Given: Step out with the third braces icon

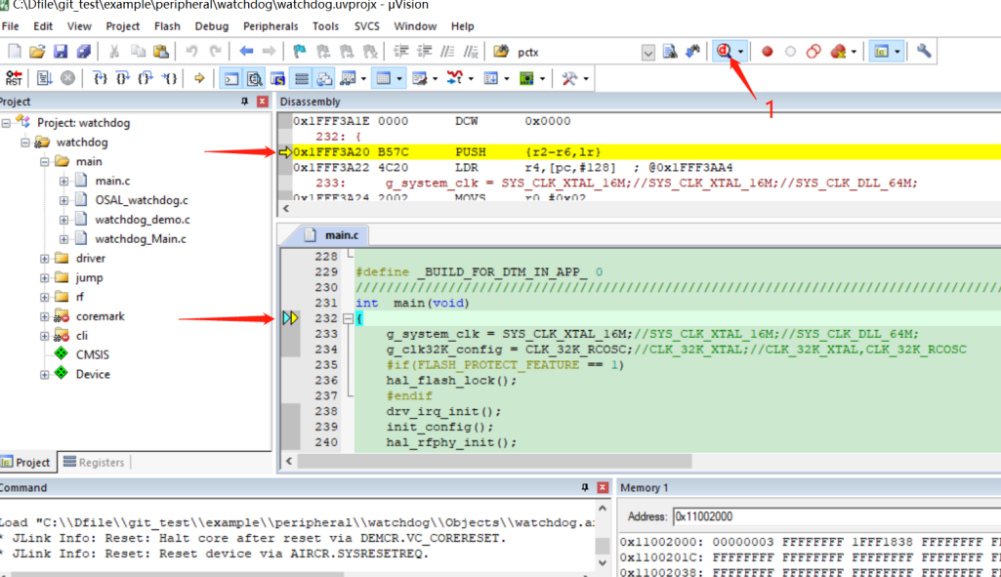Looking at the screenshot, I should 146,79.
